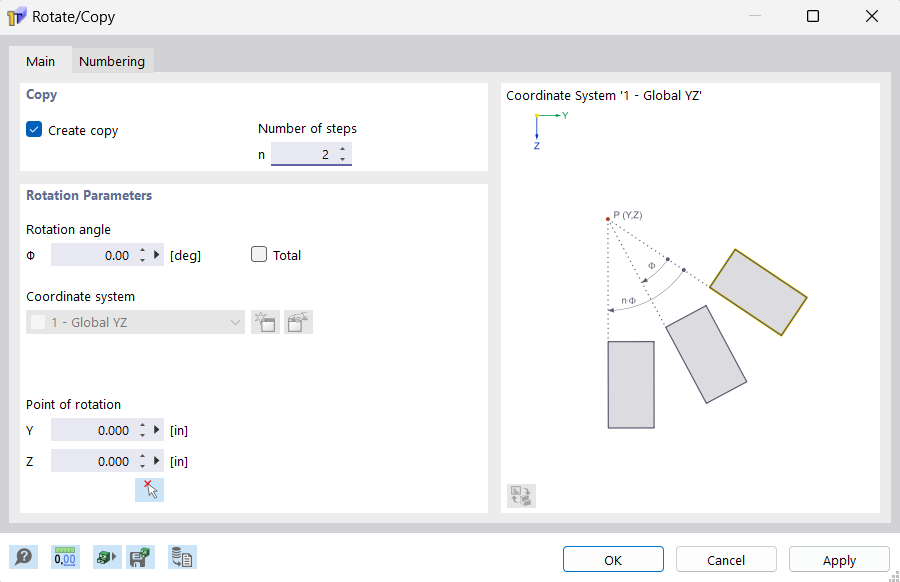900x582 pixels.
Task: Open the coordinate system dropdown
Action: click(235, 322)
